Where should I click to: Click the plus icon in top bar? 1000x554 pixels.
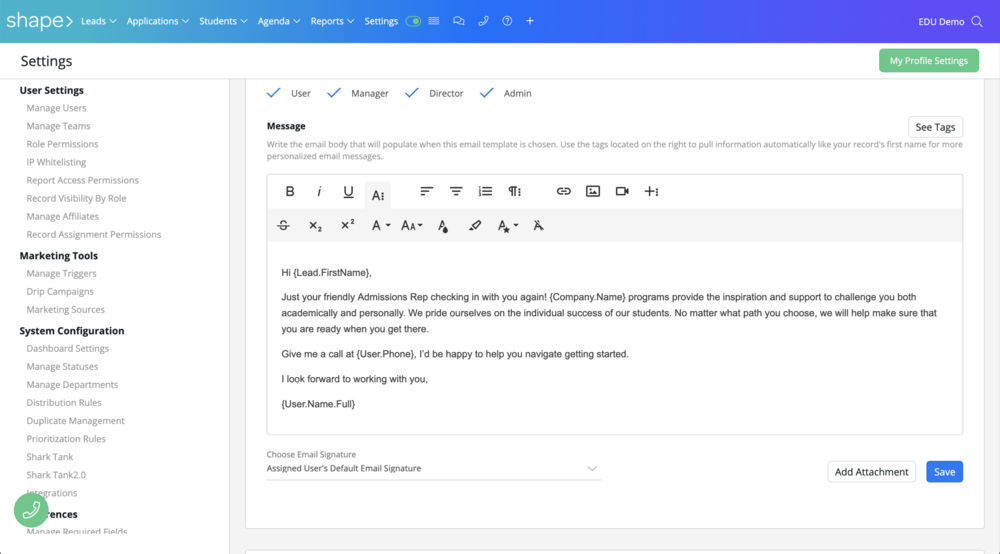click(x=529, y=21)
